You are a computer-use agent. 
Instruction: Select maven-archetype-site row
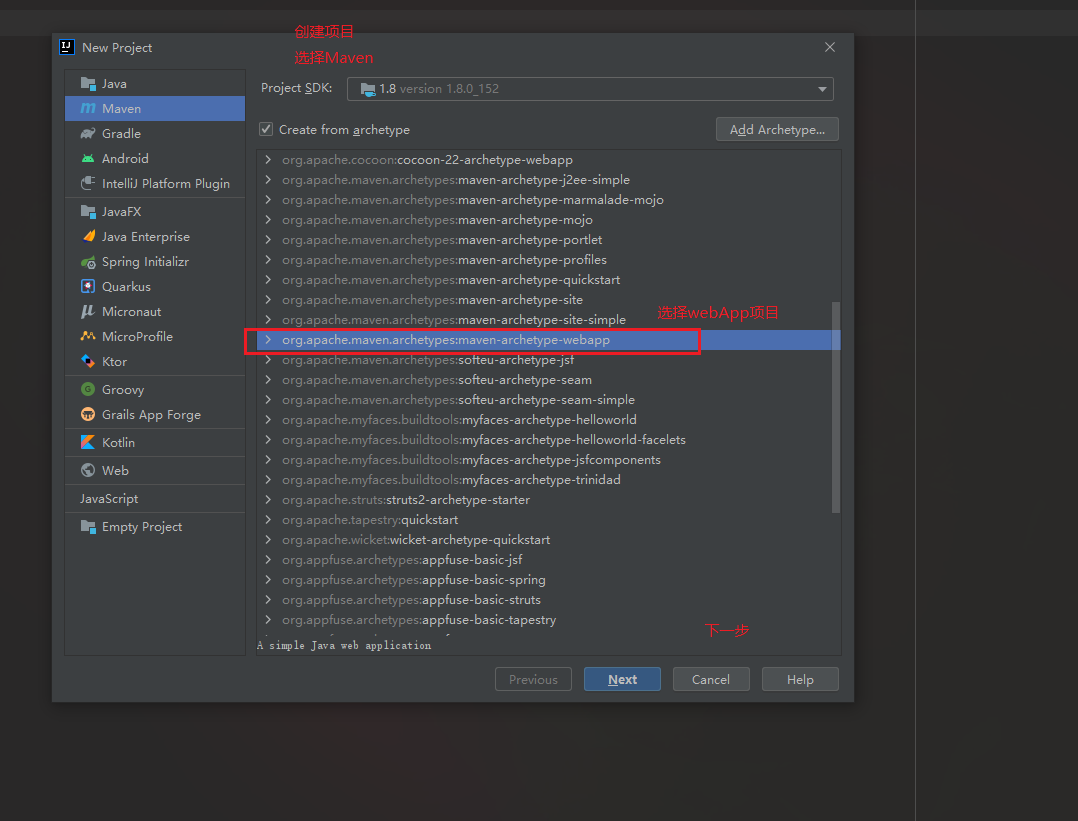(x=548, y=300)
